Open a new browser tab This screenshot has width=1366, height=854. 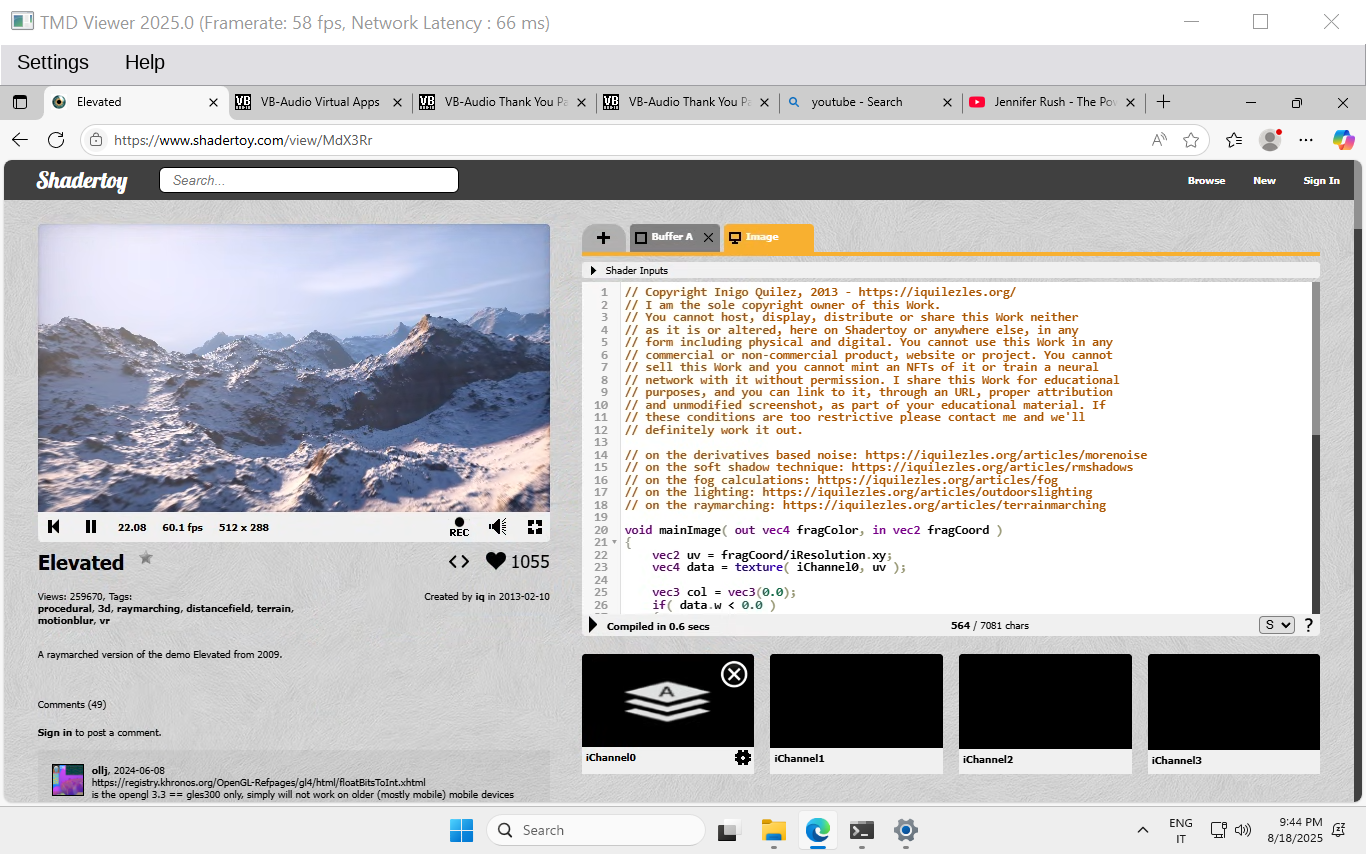click(1163, 102)
